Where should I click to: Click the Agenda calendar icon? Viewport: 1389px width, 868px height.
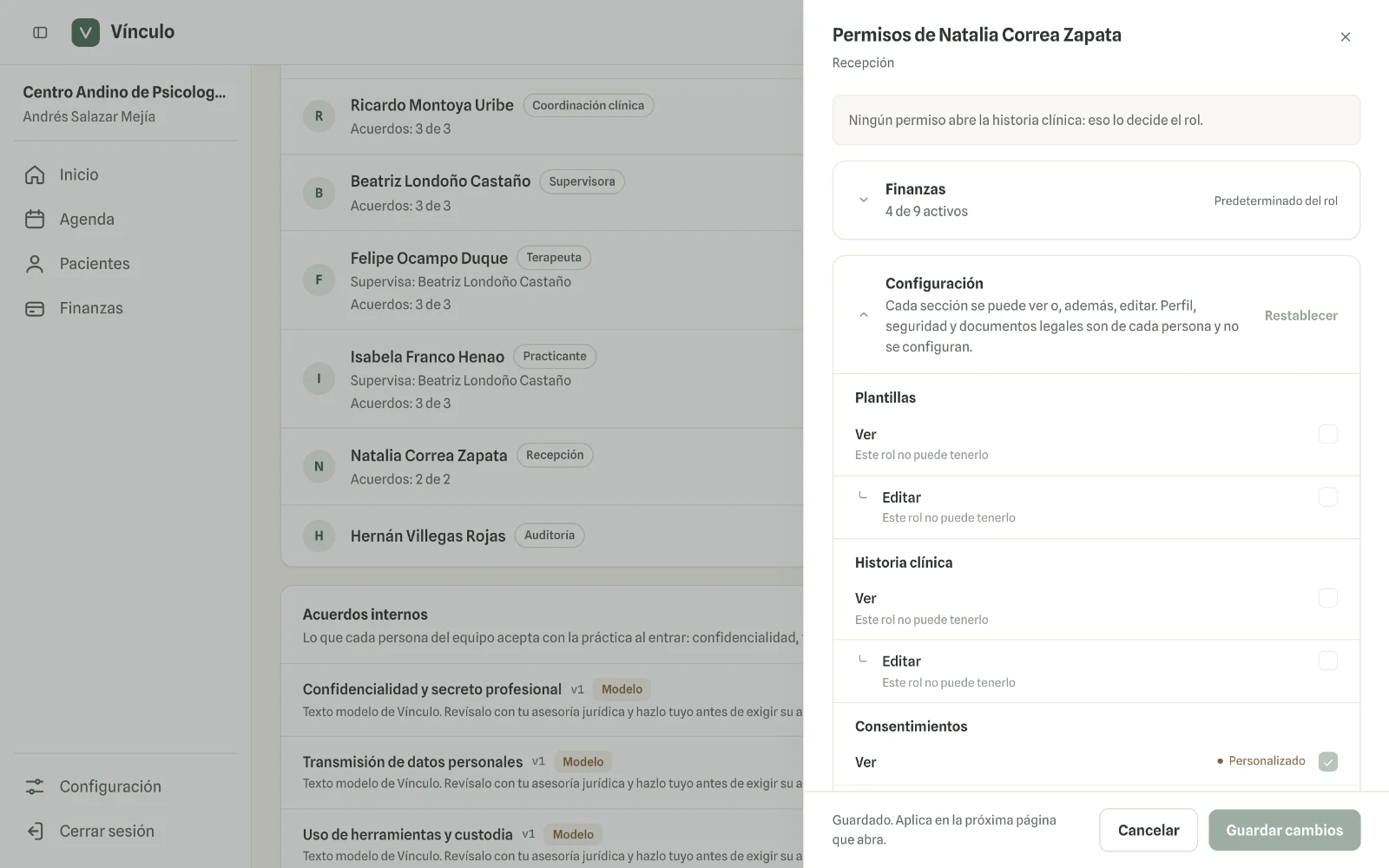(x=35, y=219)
